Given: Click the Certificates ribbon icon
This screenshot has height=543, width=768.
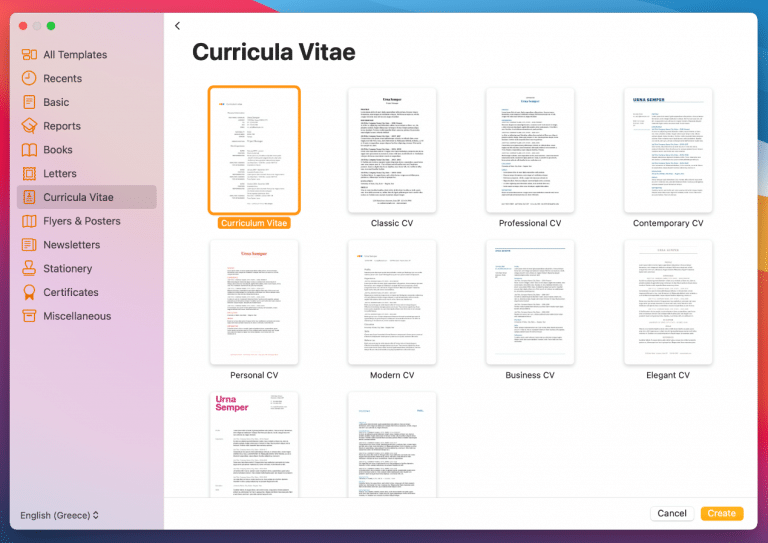Looking at the screenshot, I should (x=29, y=292).
